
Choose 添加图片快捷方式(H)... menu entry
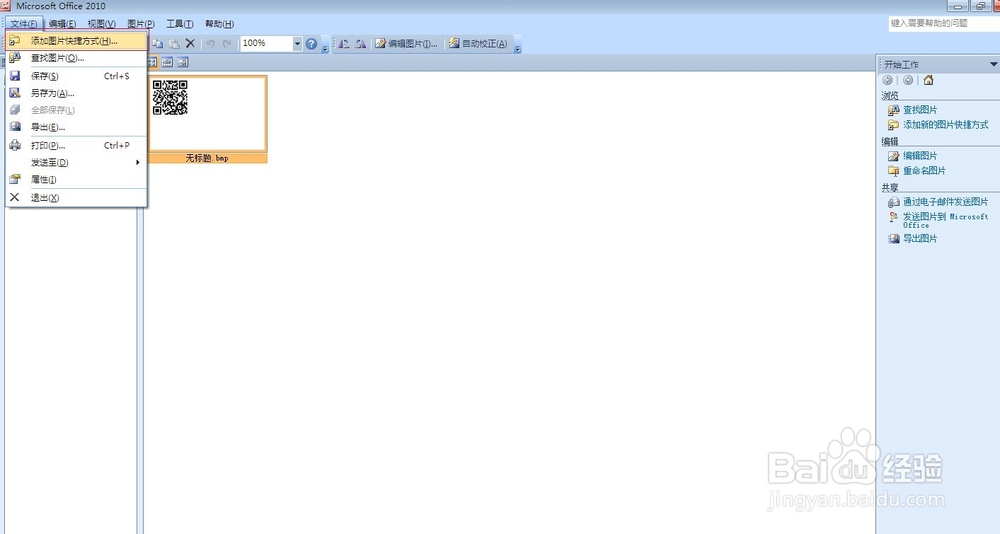coord(77,41)
